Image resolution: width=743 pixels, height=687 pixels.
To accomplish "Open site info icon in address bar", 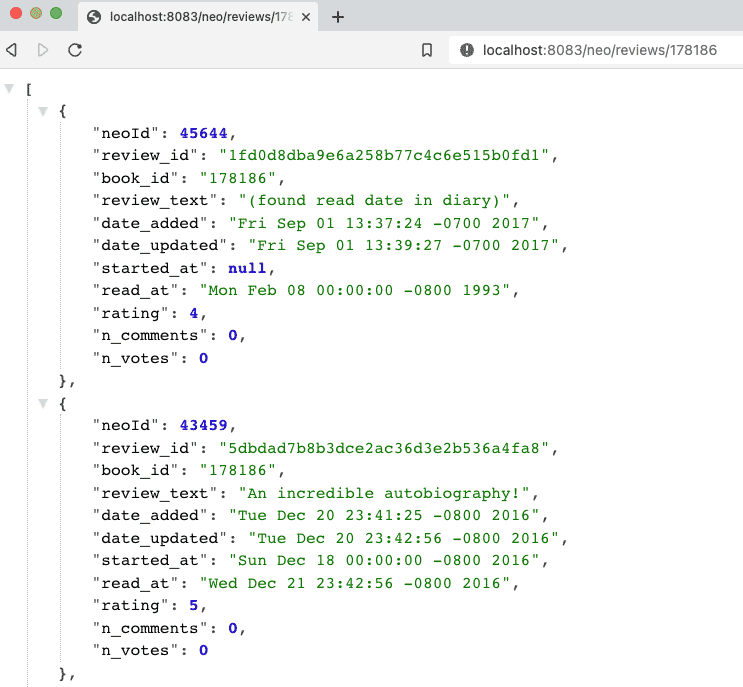I will [x=467, y=50].
